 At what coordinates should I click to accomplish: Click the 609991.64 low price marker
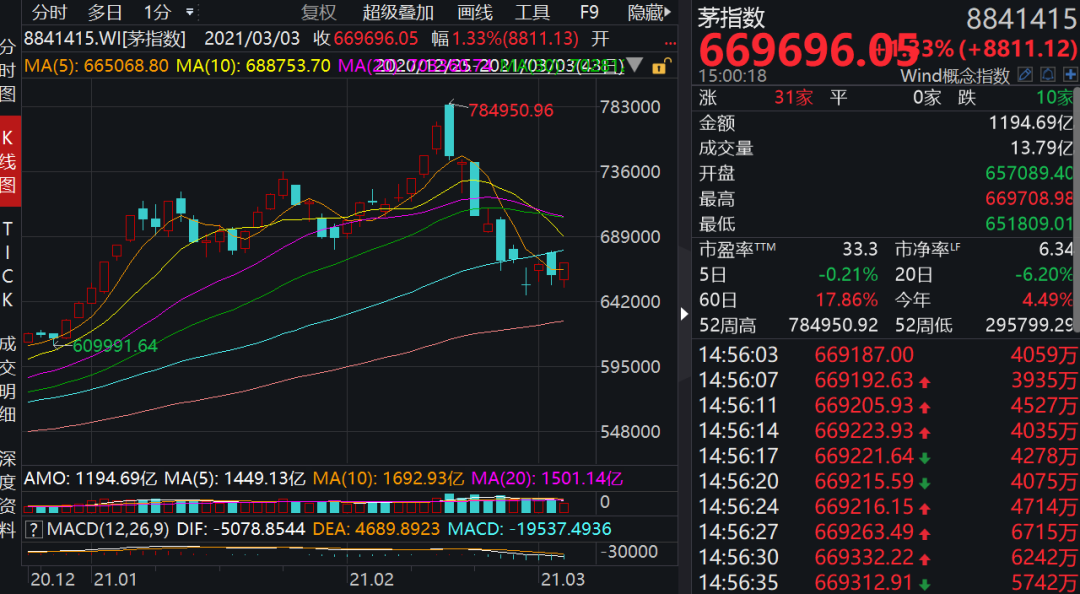coord(115,346)
